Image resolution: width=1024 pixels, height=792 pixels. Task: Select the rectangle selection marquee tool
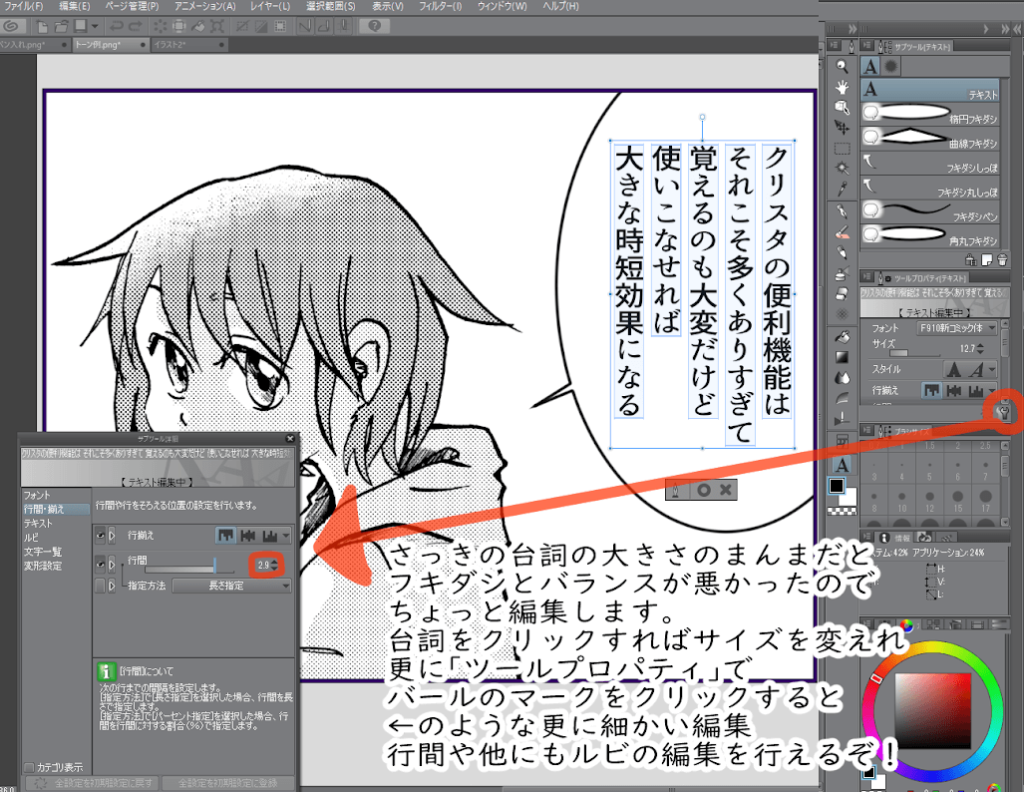tap(842, 148)
